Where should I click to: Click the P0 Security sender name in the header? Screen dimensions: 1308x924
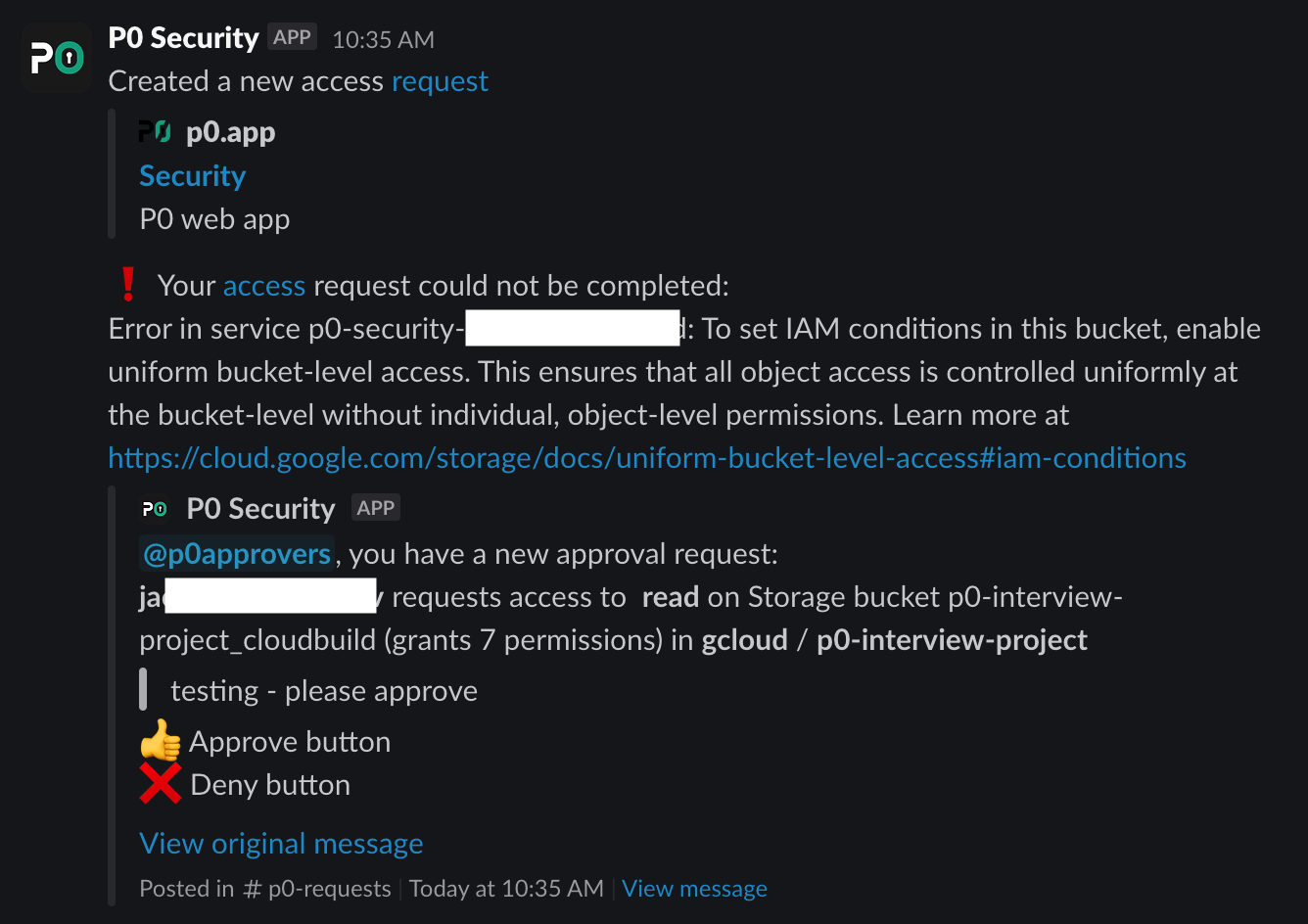pyautogui.click(x=183, y=38)
